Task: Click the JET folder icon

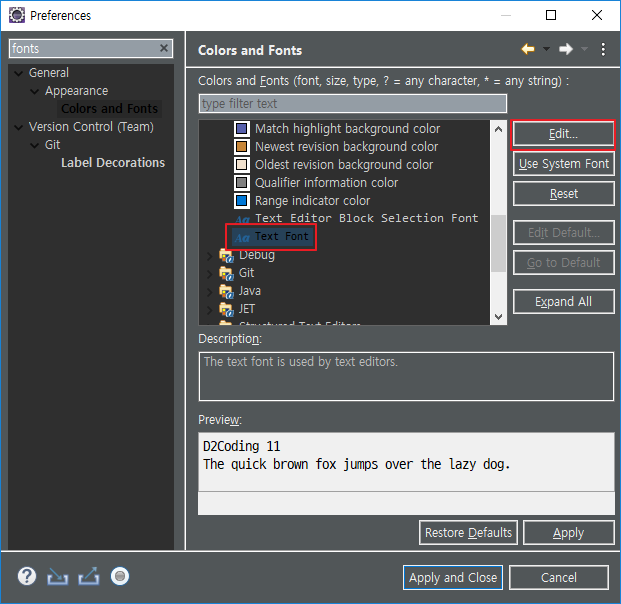Action: click(x=226, y=309)
